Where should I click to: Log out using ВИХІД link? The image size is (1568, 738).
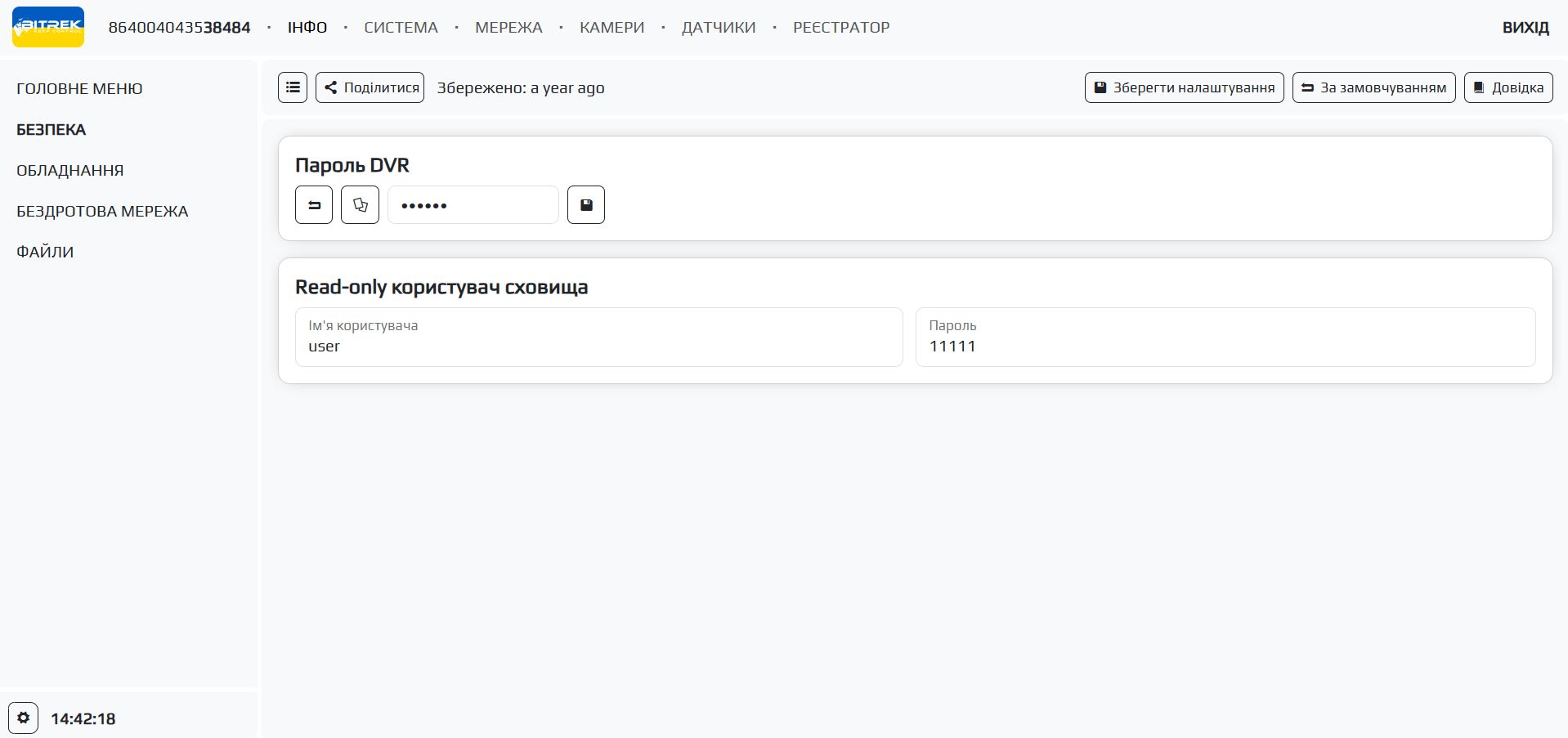coord(1525,27)
